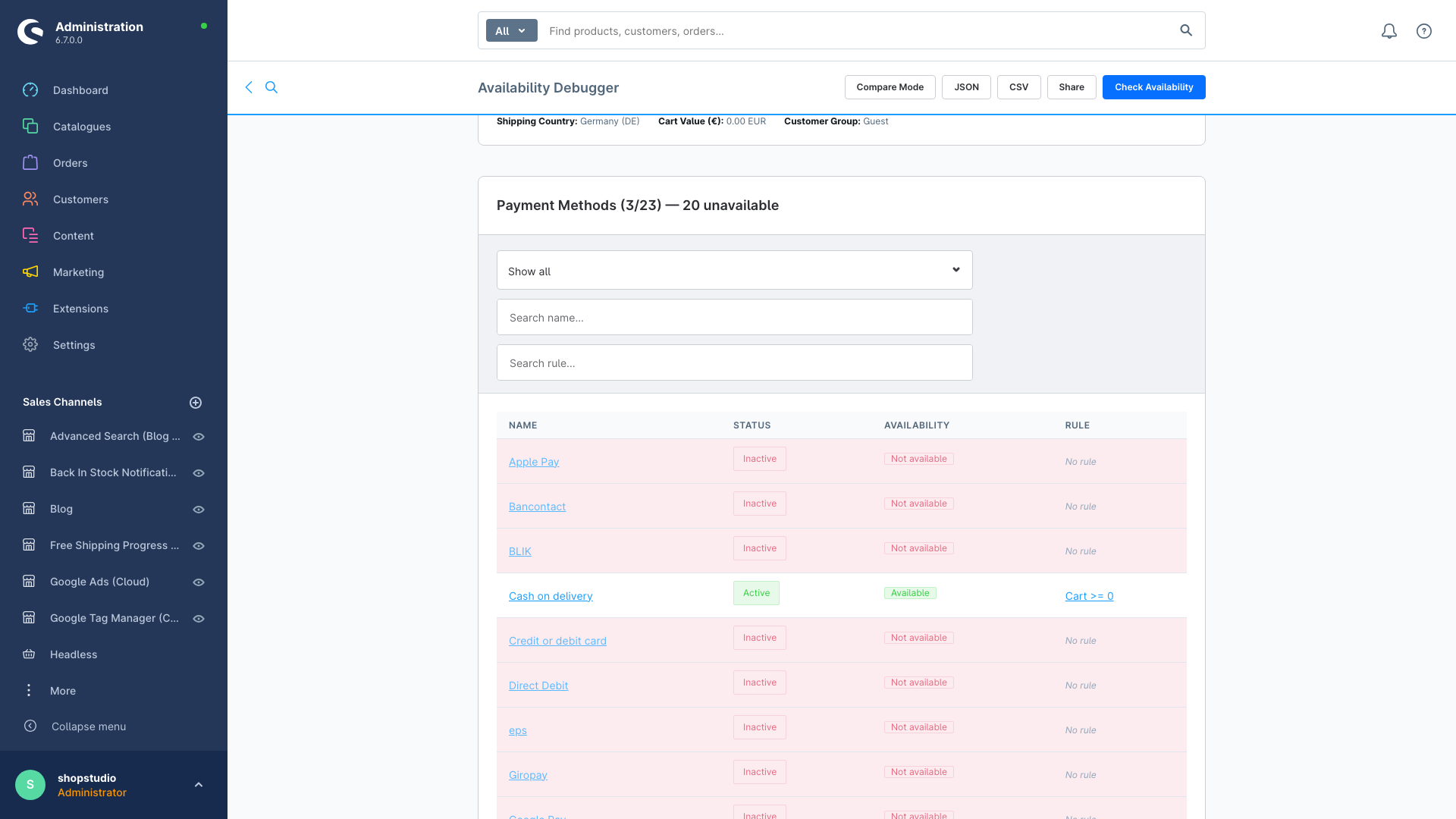Toggle eye icon for Google Ads channel
The height and width of the screenshot is (819, 1456).
199,582
